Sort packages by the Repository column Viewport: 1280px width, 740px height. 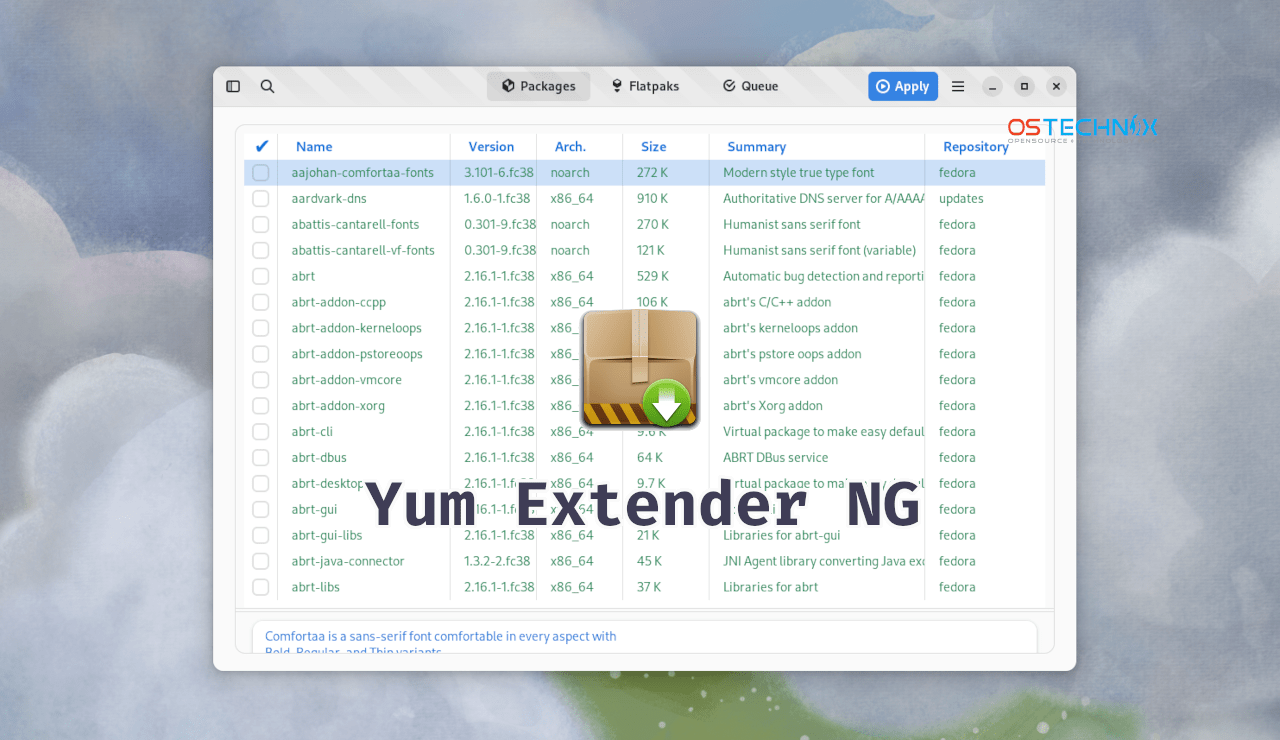coord(976,146)
